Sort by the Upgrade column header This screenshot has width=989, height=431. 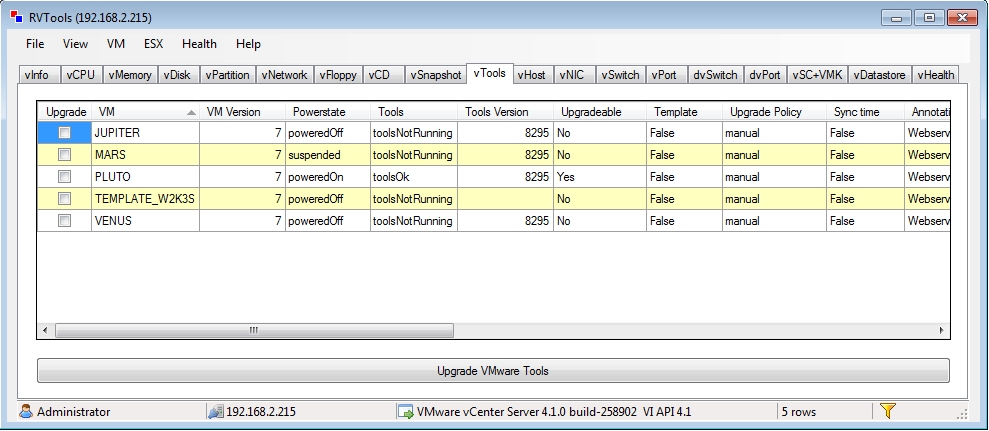click(x=66, y=112)
